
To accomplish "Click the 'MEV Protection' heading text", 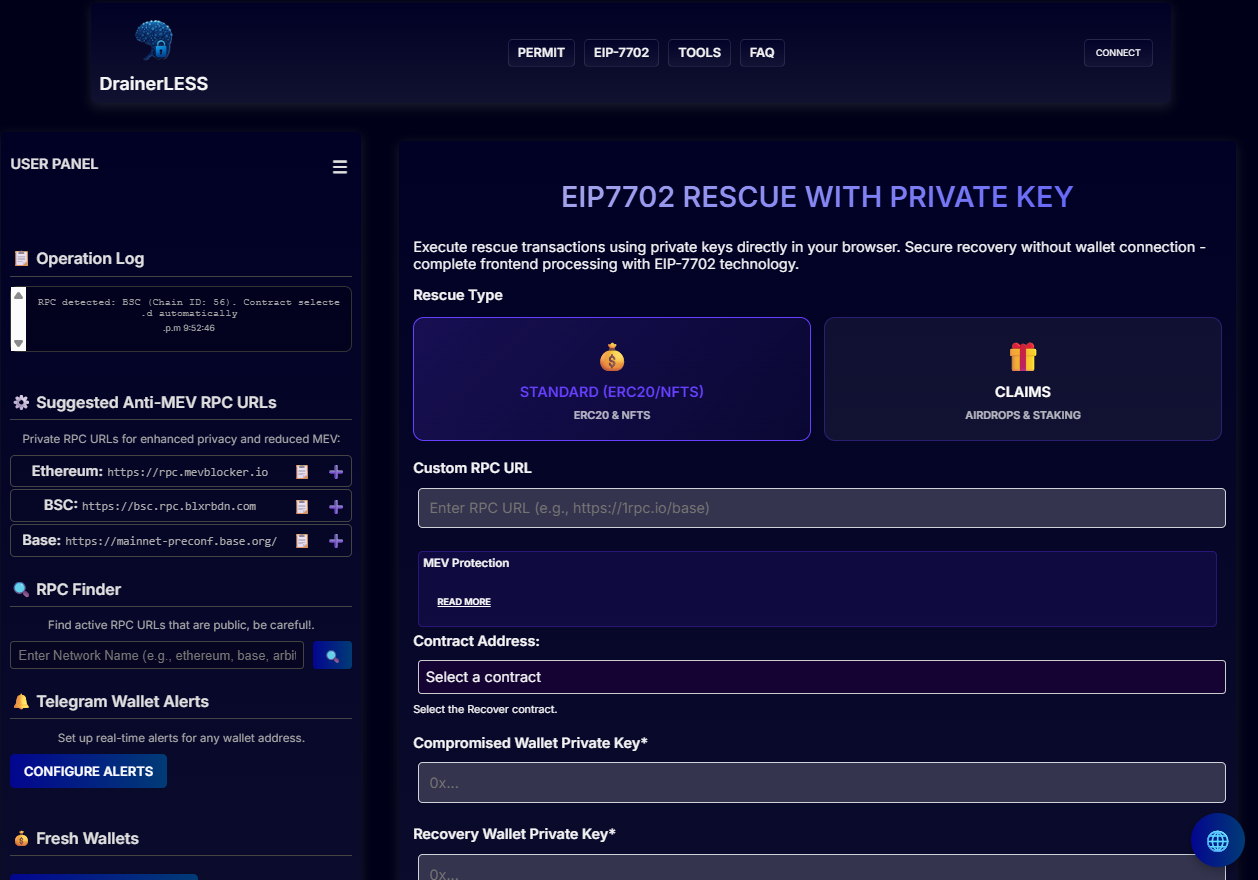I will (x=466, y=563).
